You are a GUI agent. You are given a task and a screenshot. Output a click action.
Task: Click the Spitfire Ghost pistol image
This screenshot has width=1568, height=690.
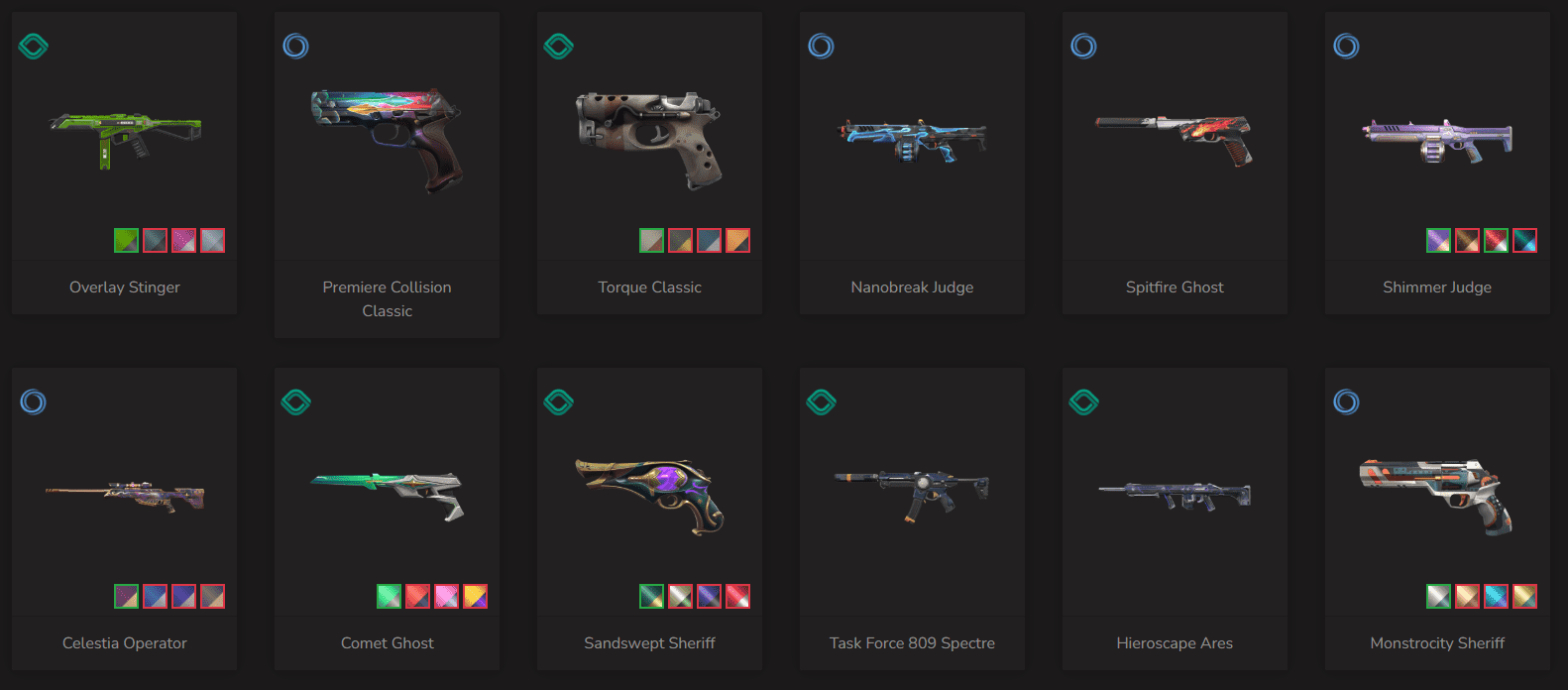click(1175, 139)
